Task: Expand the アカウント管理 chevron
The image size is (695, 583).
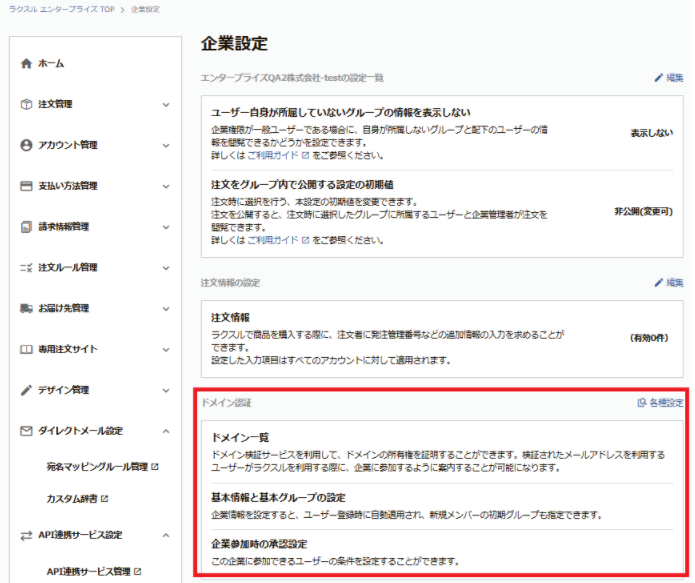Action: click(x=166, y=145)
